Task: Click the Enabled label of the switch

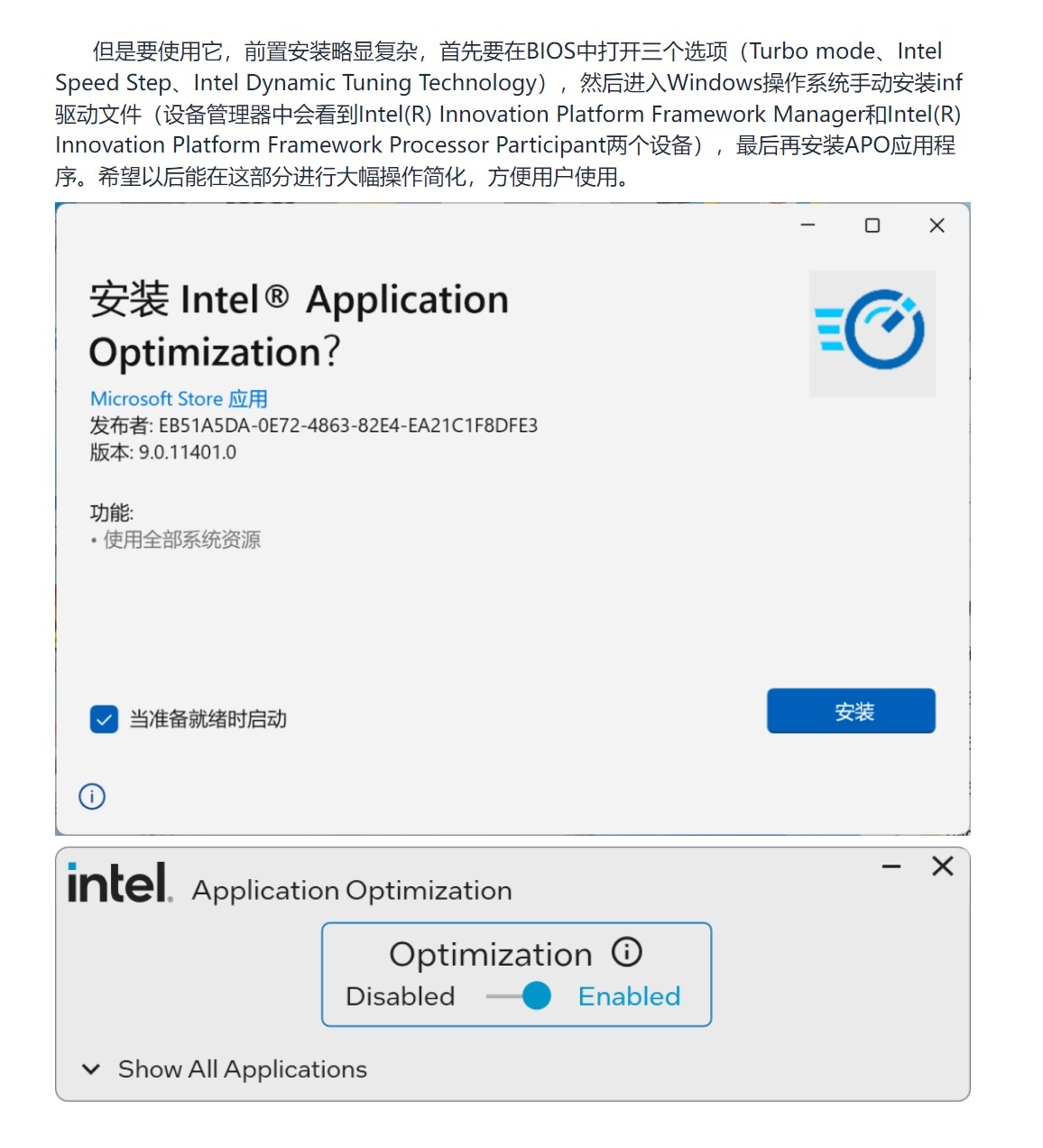Action: (x=629, y=996)
